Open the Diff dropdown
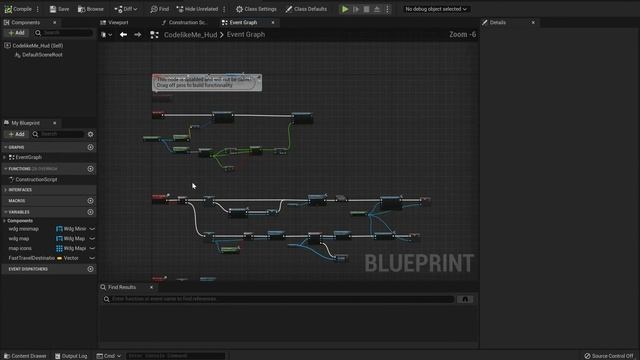Image resolution: width=640 pixels, height=360 pixels. point(126,9)
